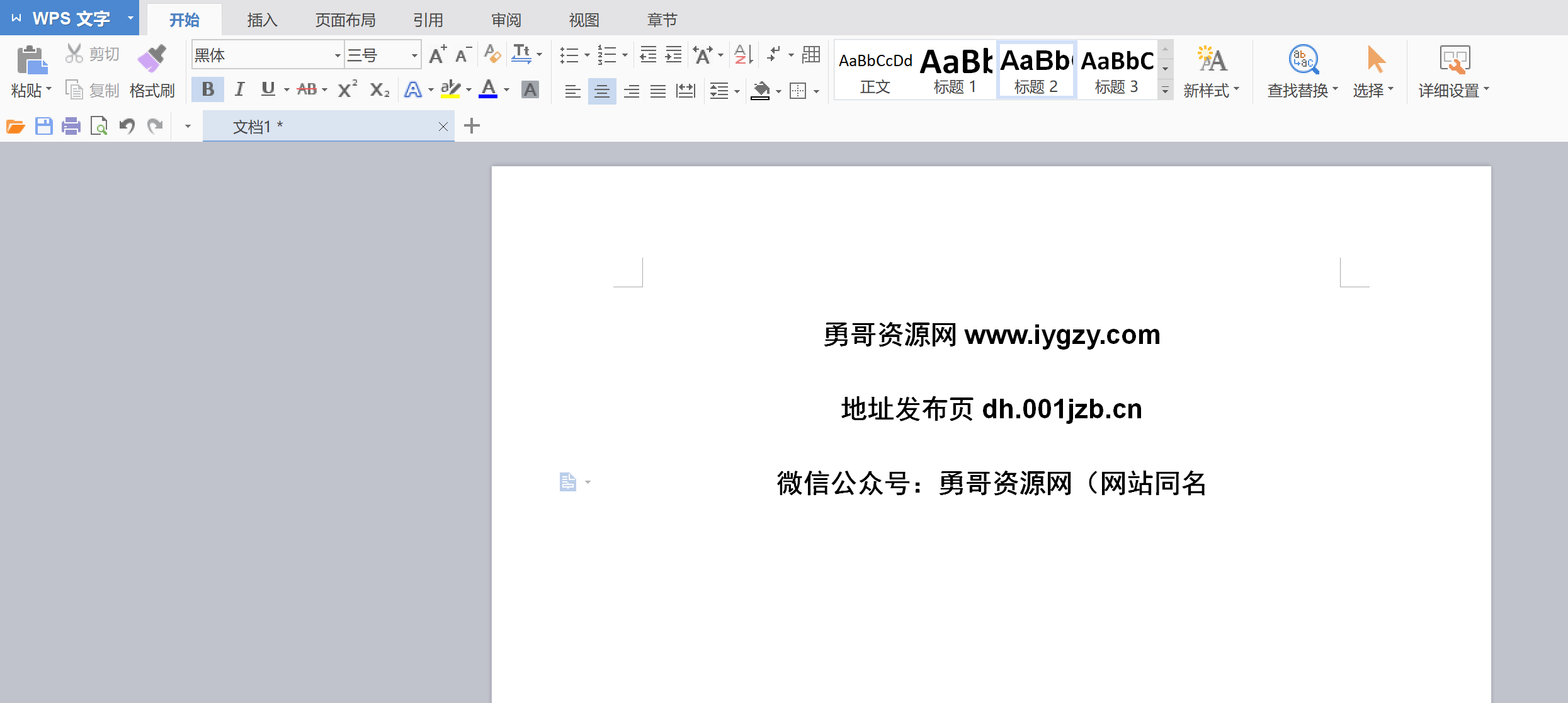This screenshot has height=703, width=1568.
Task: Close the 文档1 document tab
Action: [443, 127]
